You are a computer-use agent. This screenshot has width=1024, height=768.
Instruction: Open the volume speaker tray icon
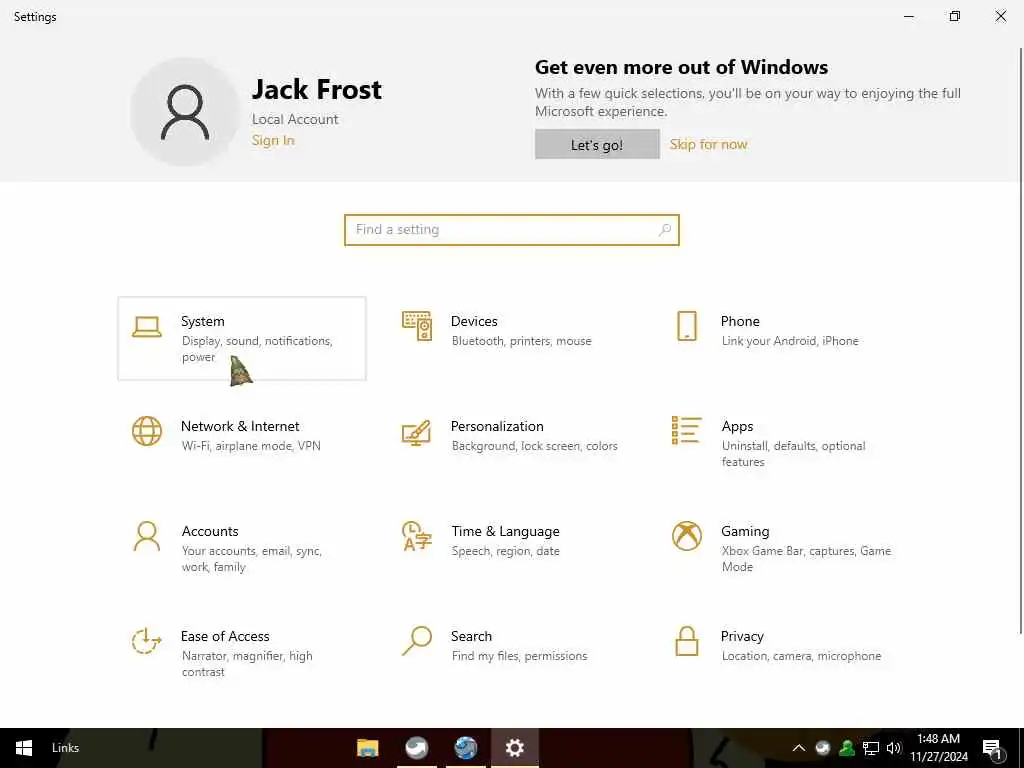pos(894,748)
